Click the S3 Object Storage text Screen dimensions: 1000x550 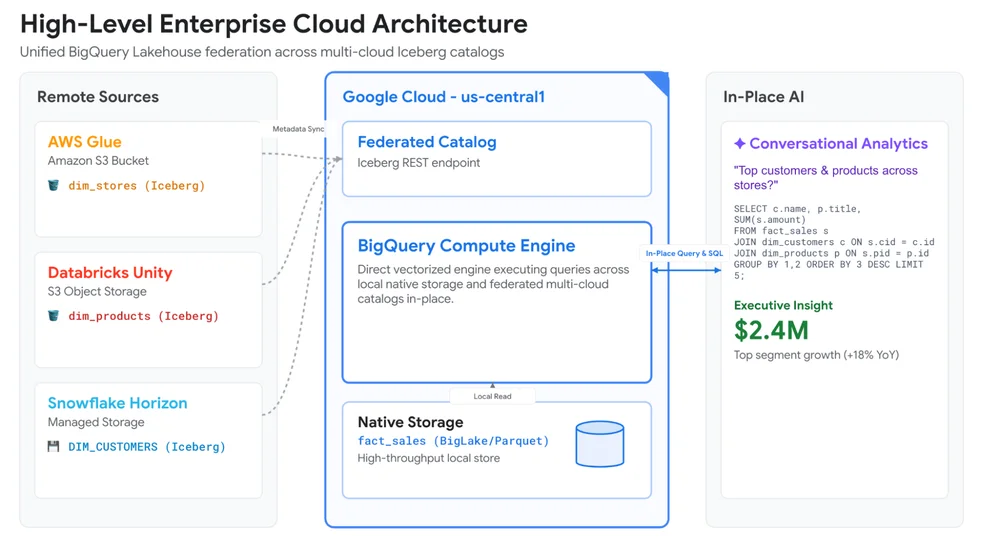[x=97, y=292]
